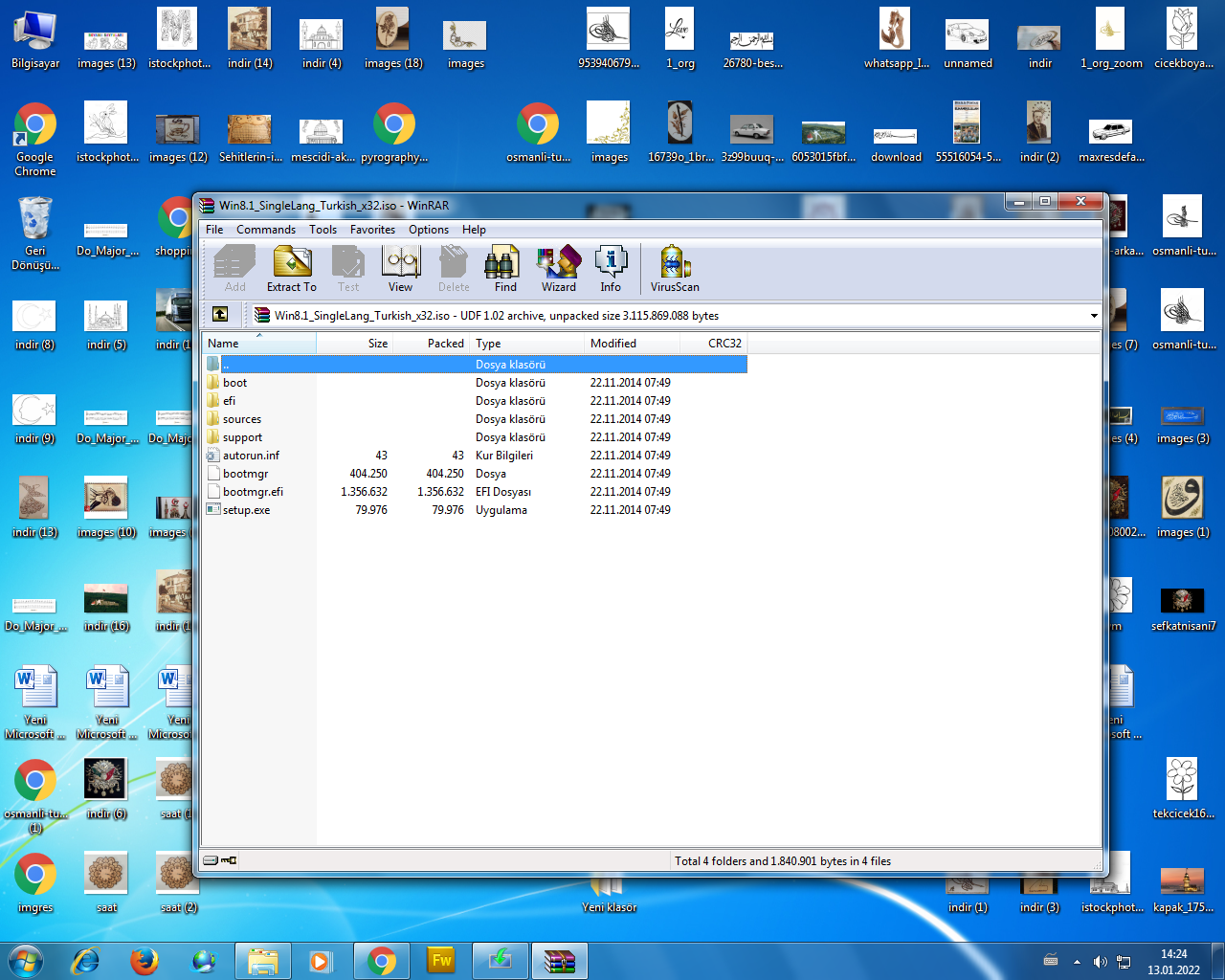
Task: Open the Windows Start menu
Action: tap(26, 961)
